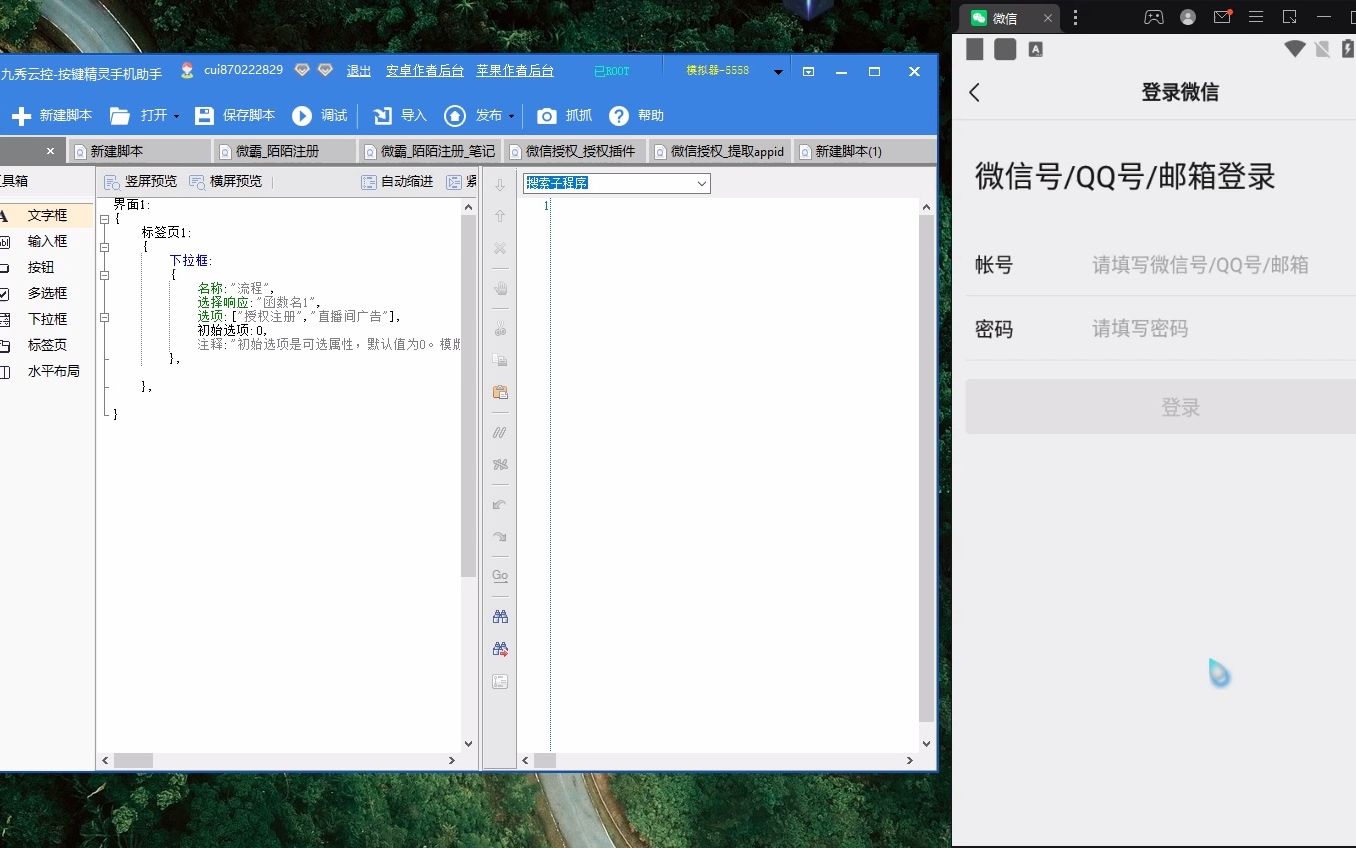The width and height of the screenshot is (1356, 848).
Task: Open 安卓作者后台 link
Action: point(425,71)
